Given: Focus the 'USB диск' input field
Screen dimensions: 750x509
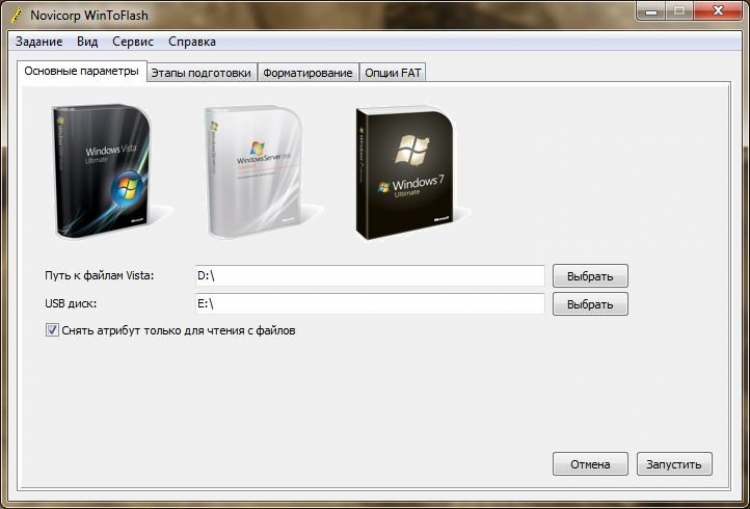Looking at the screenshot, I should click(370, 304).
